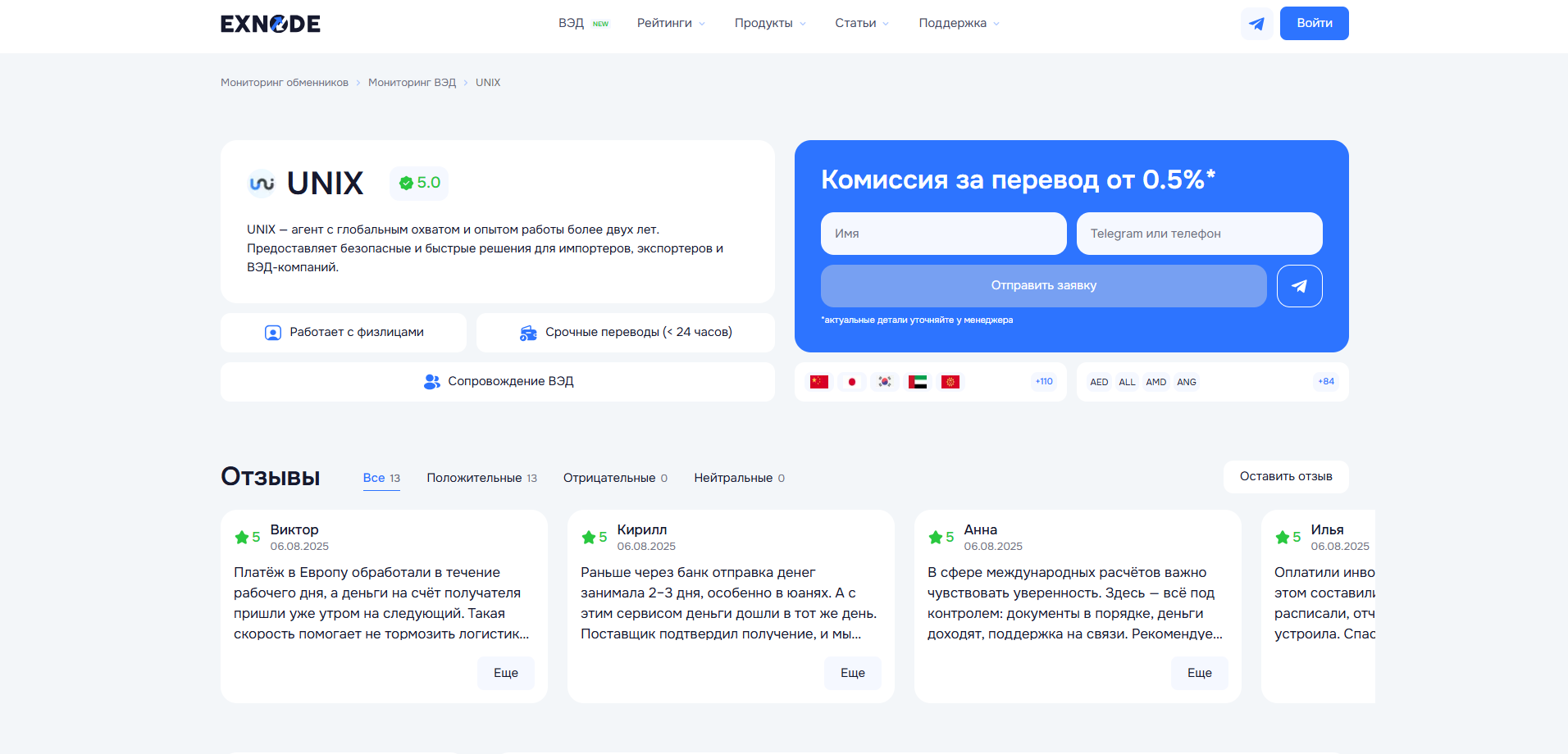Click the Japan flag icon
1568x754 pixels.
pos(851,382)
